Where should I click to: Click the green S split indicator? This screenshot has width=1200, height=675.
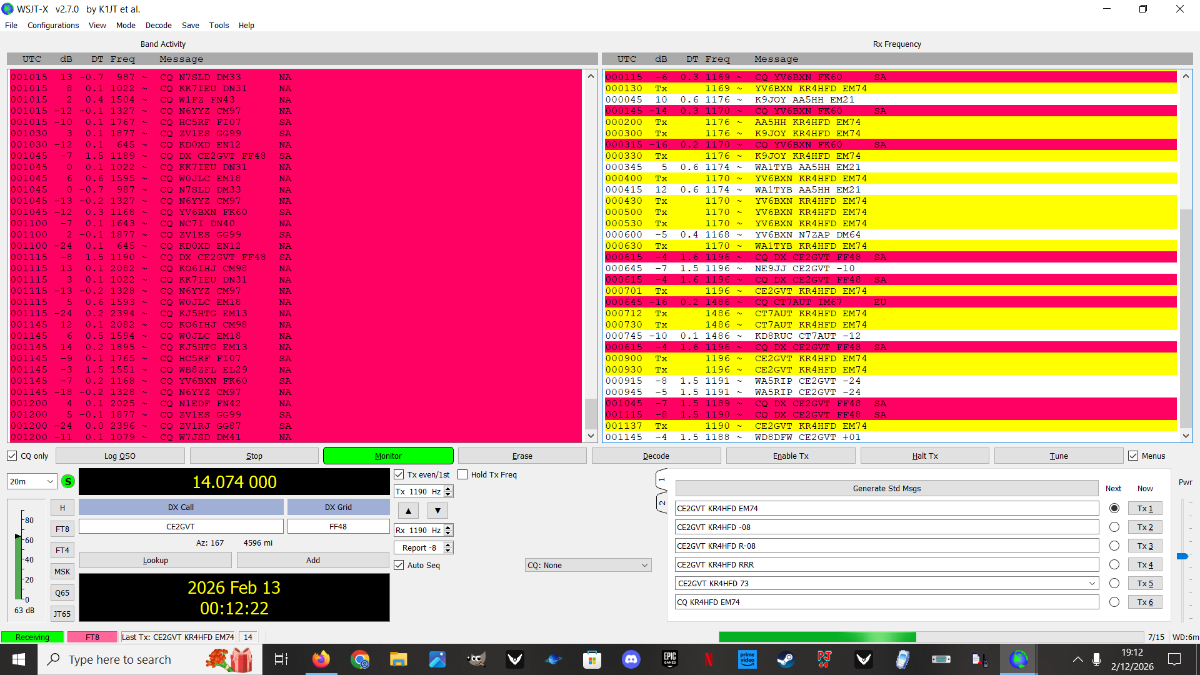68,481
